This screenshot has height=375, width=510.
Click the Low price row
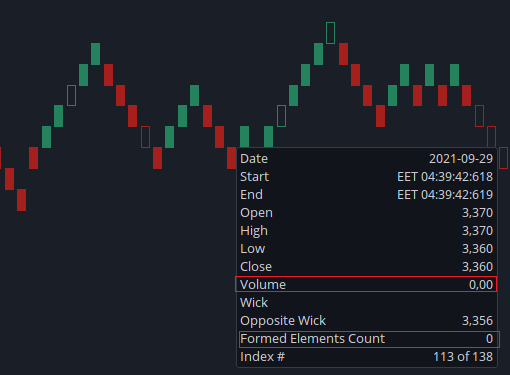(367, 249)
